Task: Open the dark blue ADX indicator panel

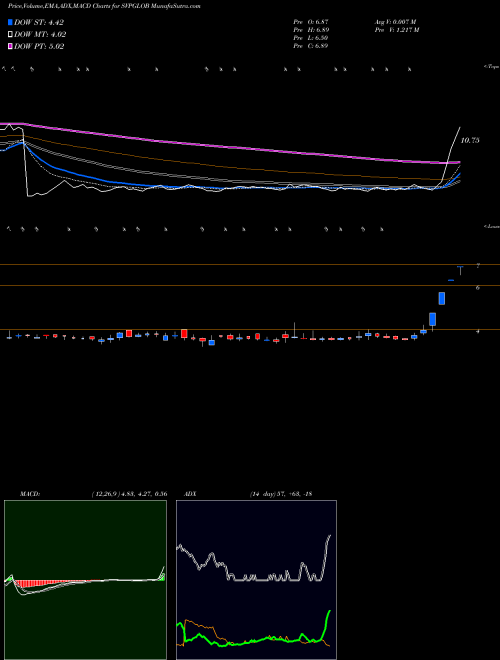Action: click(x=256, y=580)
